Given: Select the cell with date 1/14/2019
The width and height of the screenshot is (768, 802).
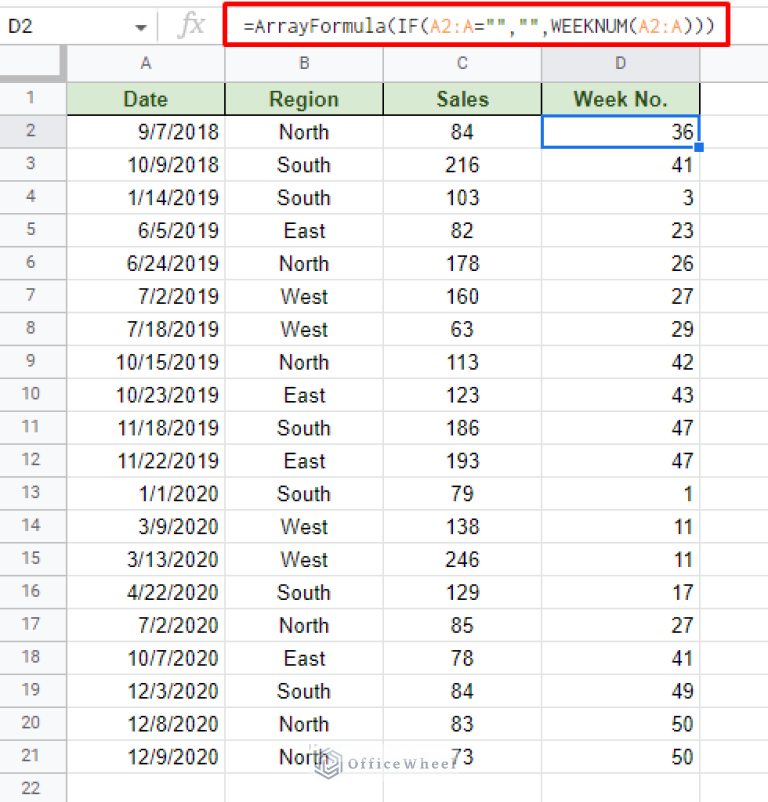Looking at the screenshot, I should tap(146, 198).
